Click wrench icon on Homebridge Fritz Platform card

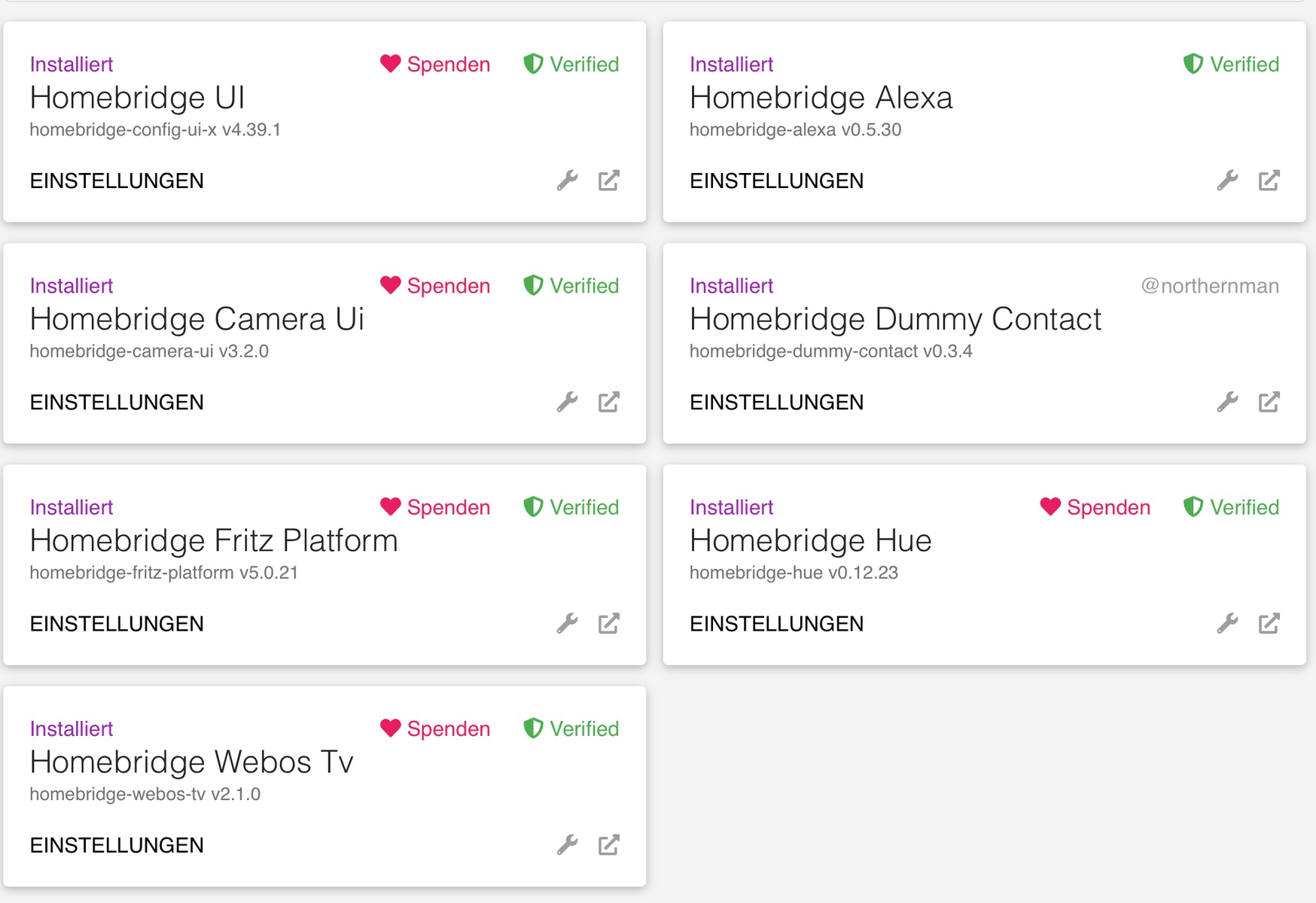(x=567, y=623)
